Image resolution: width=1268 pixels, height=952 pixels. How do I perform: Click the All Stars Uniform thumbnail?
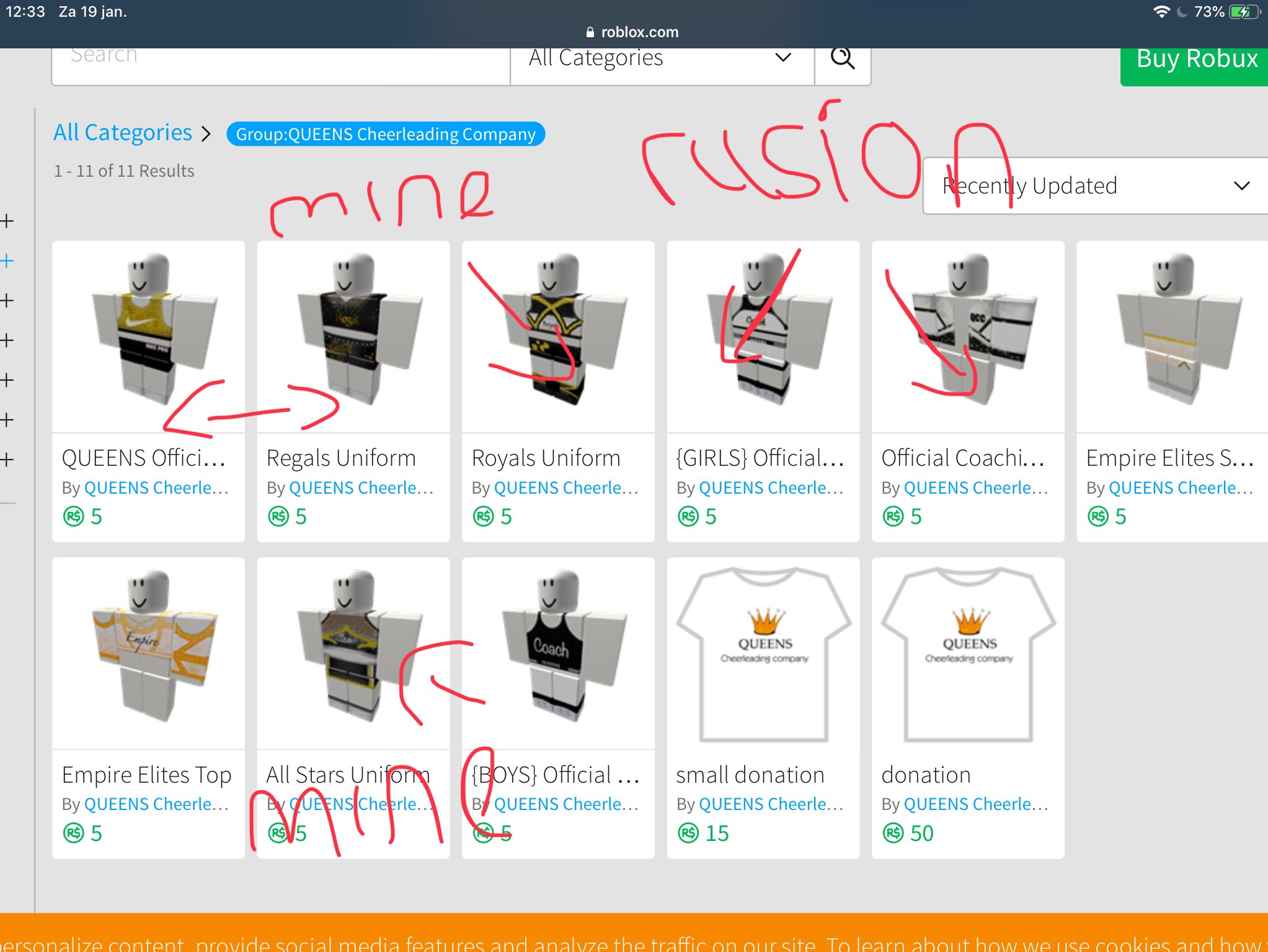[x=353, y=653]
